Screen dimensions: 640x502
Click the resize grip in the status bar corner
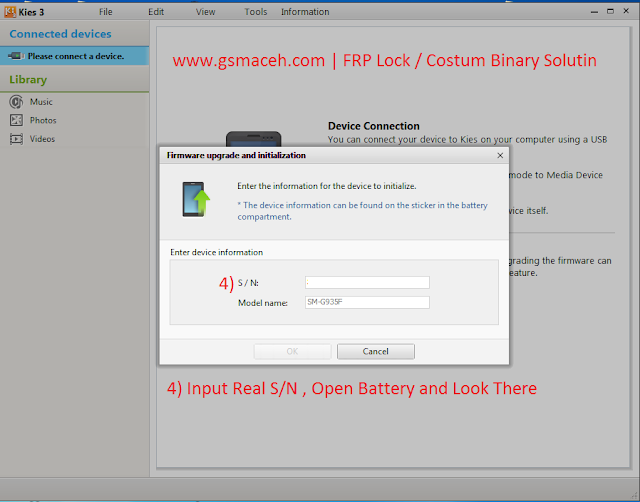point(634,495)
